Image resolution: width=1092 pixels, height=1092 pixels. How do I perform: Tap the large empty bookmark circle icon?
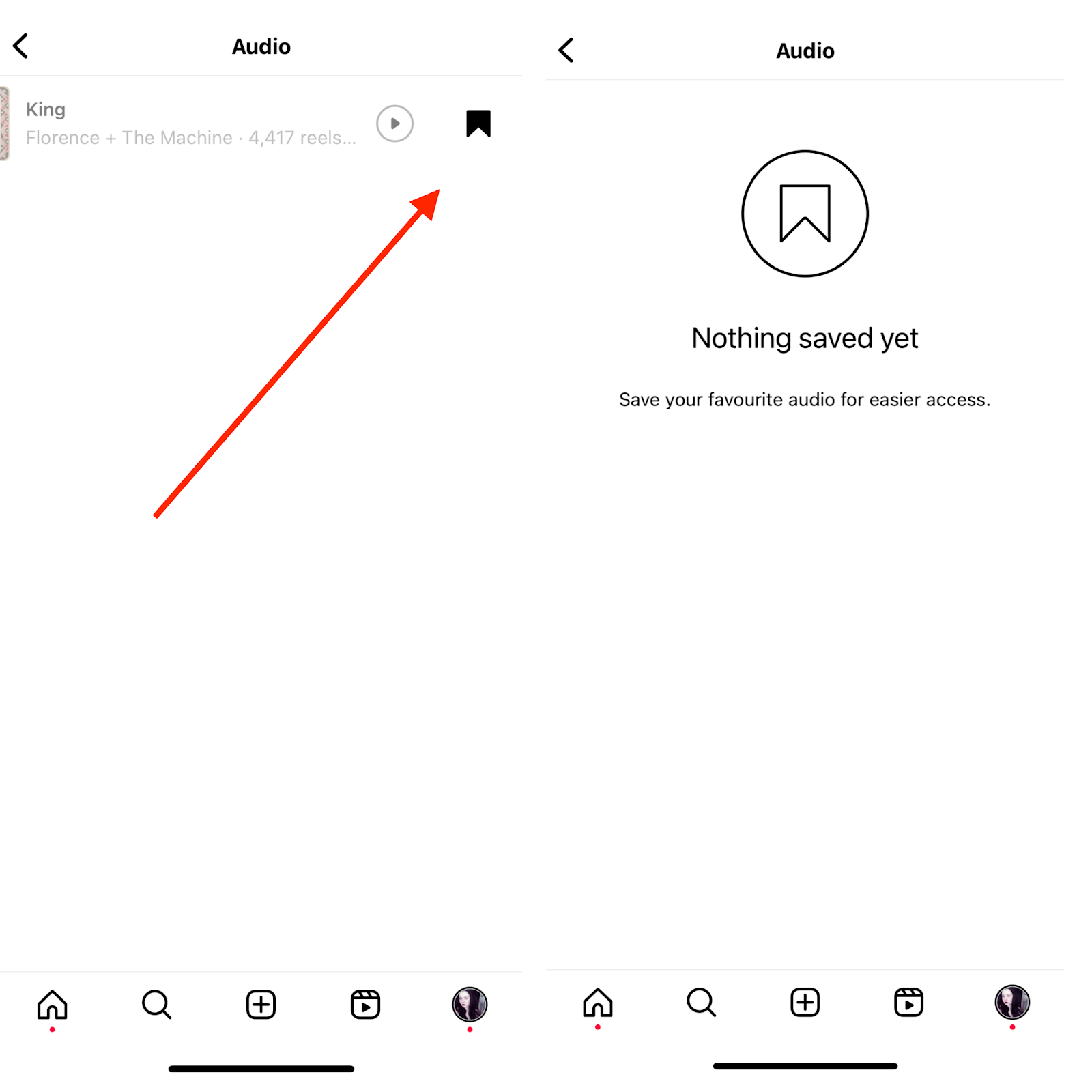tap(805, 214)
